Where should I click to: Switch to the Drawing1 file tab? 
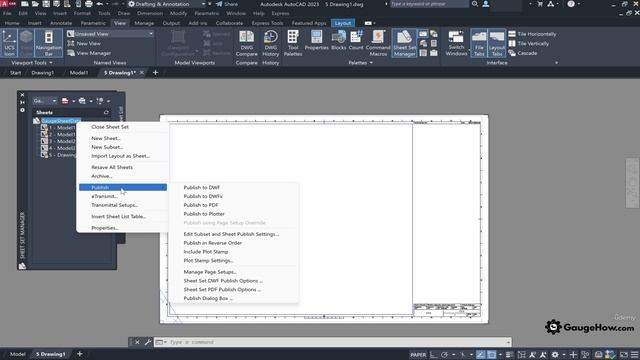42,73
